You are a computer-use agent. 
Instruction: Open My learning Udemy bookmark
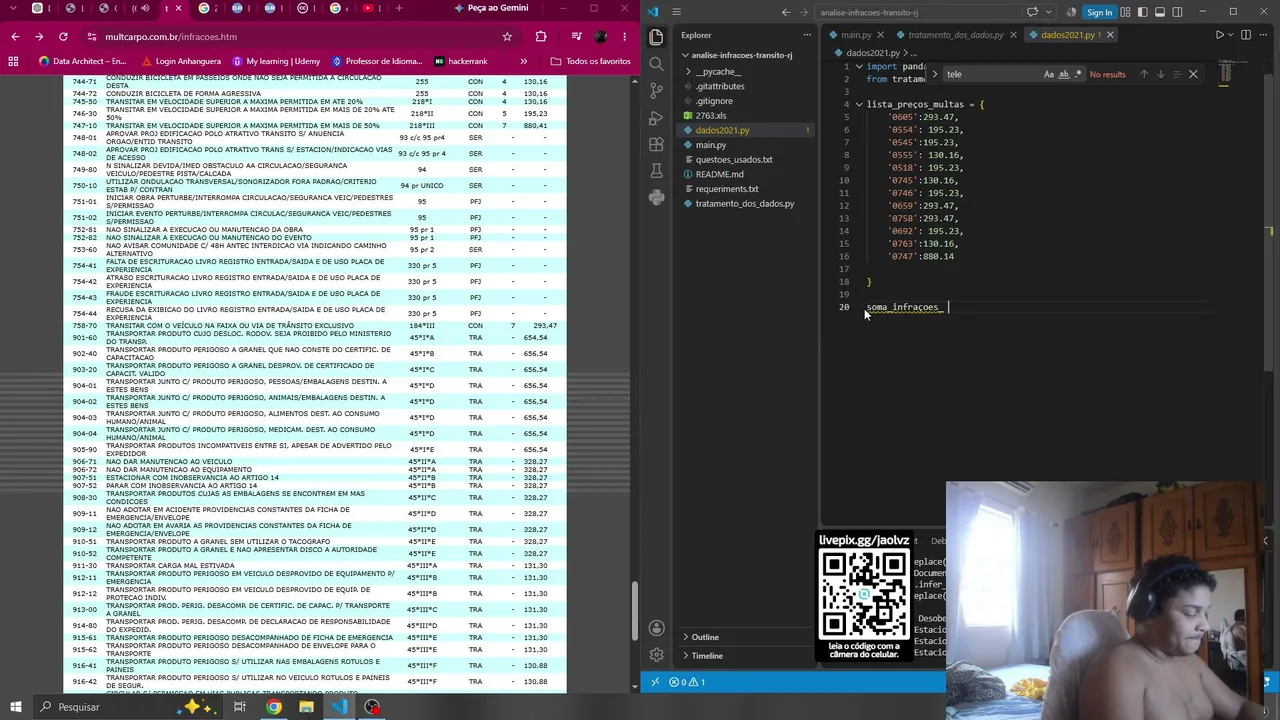[x=275, y=61]
